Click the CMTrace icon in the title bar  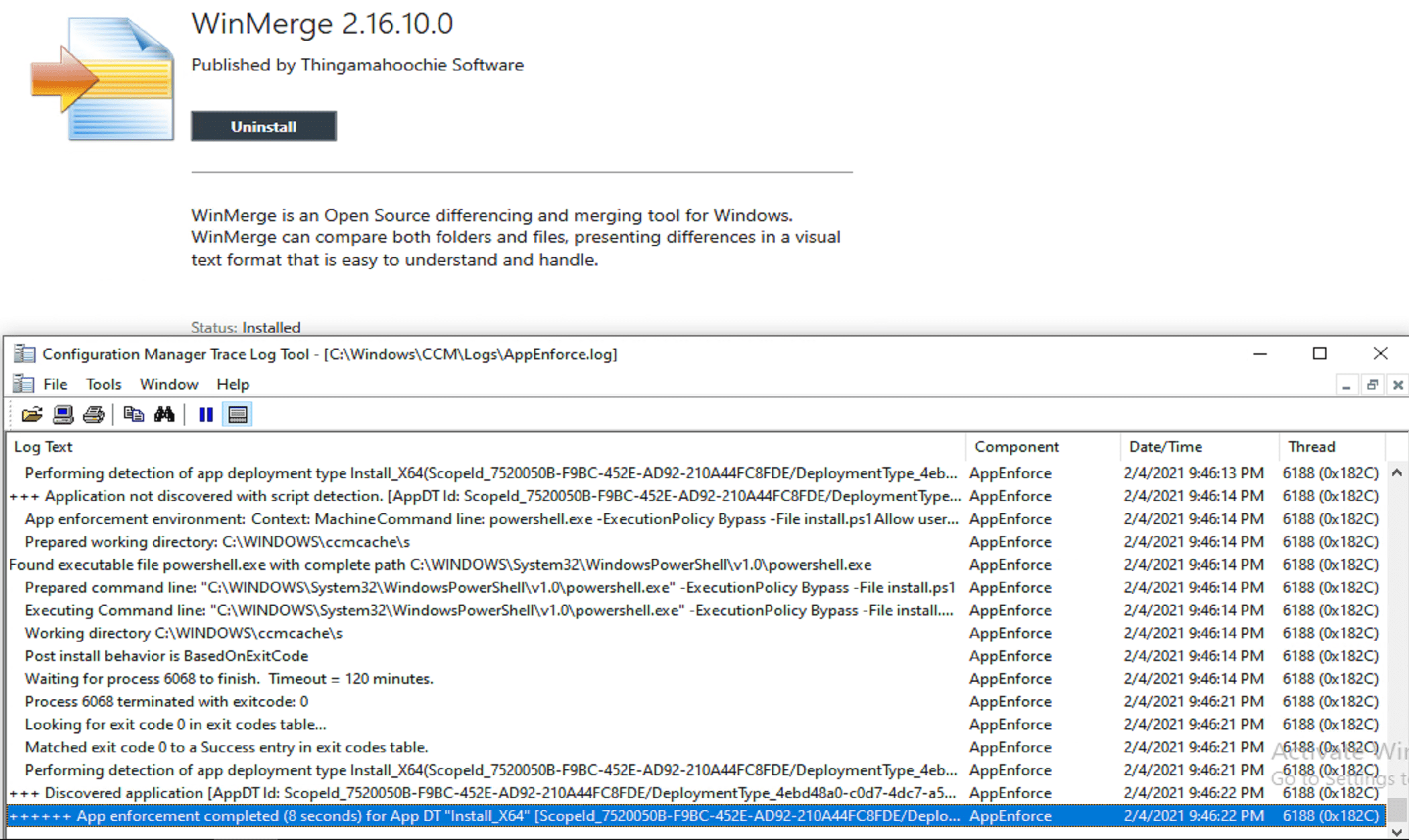coord(25,354)
